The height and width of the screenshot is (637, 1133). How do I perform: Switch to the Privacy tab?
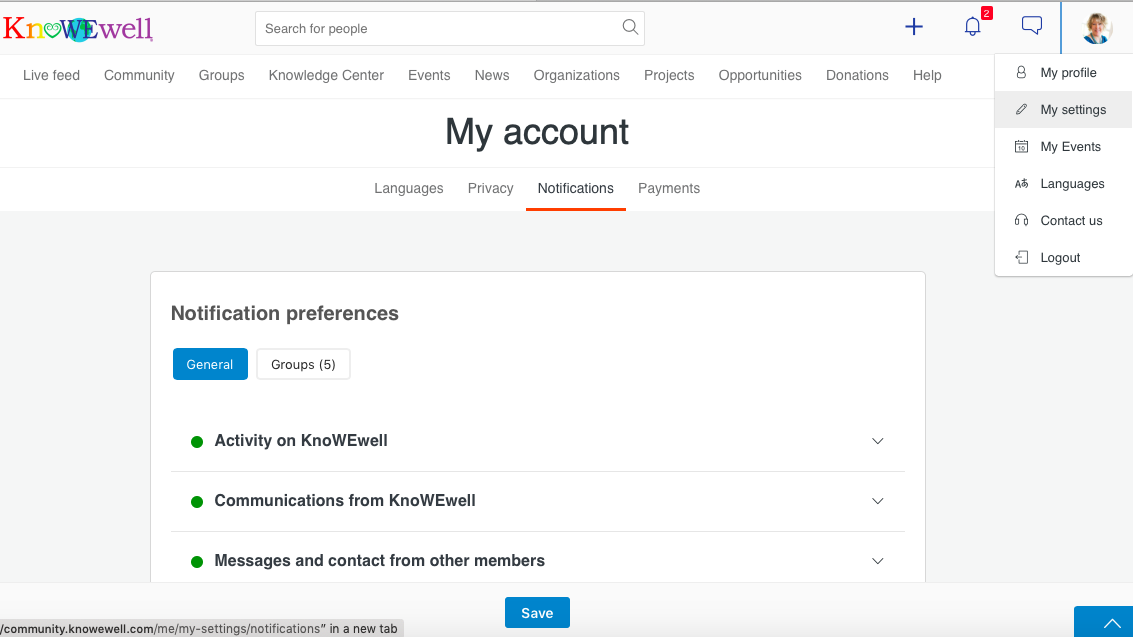tap(490, 188)
